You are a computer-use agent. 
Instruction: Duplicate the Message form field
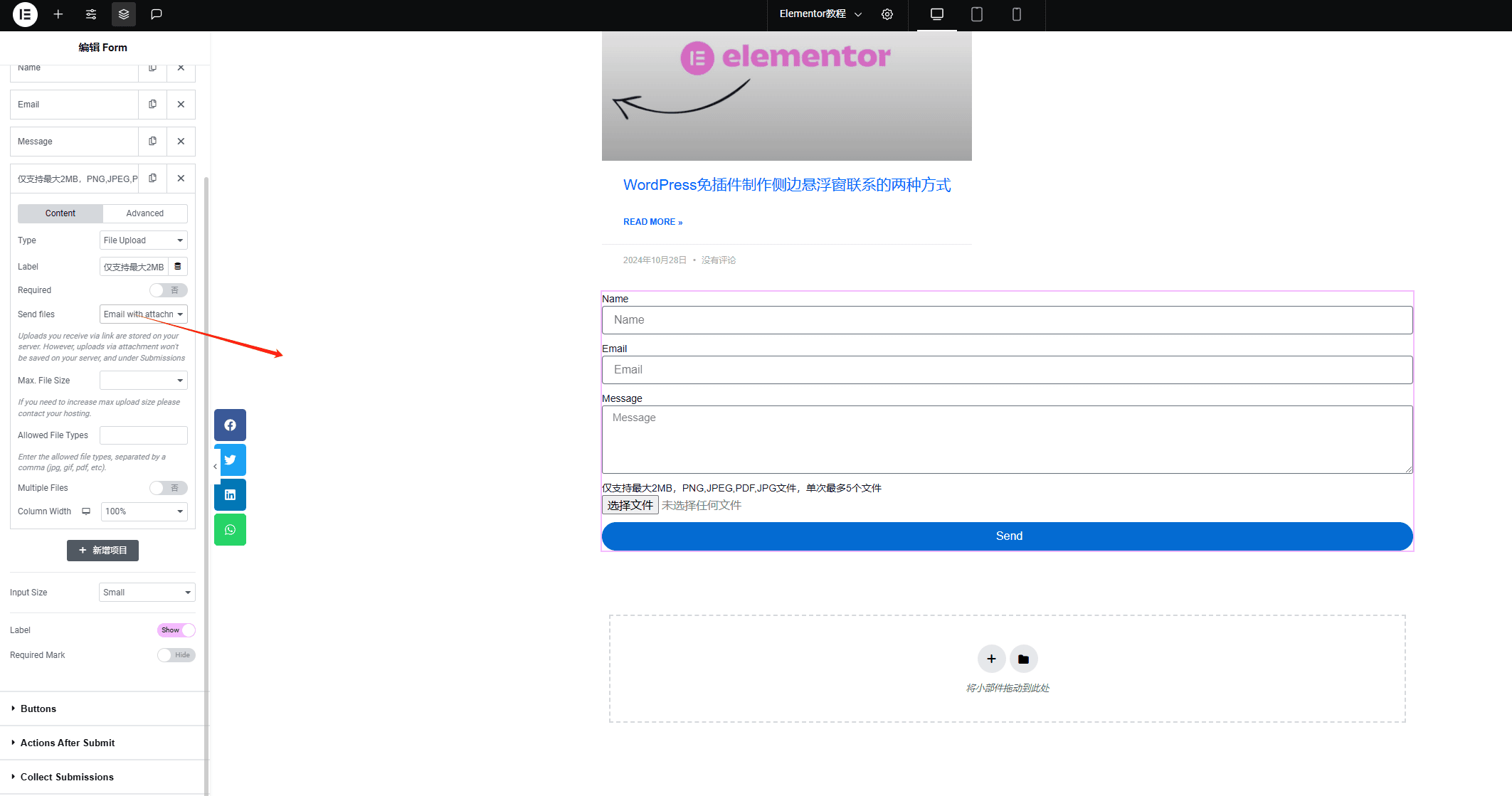(x=152, y=142)
